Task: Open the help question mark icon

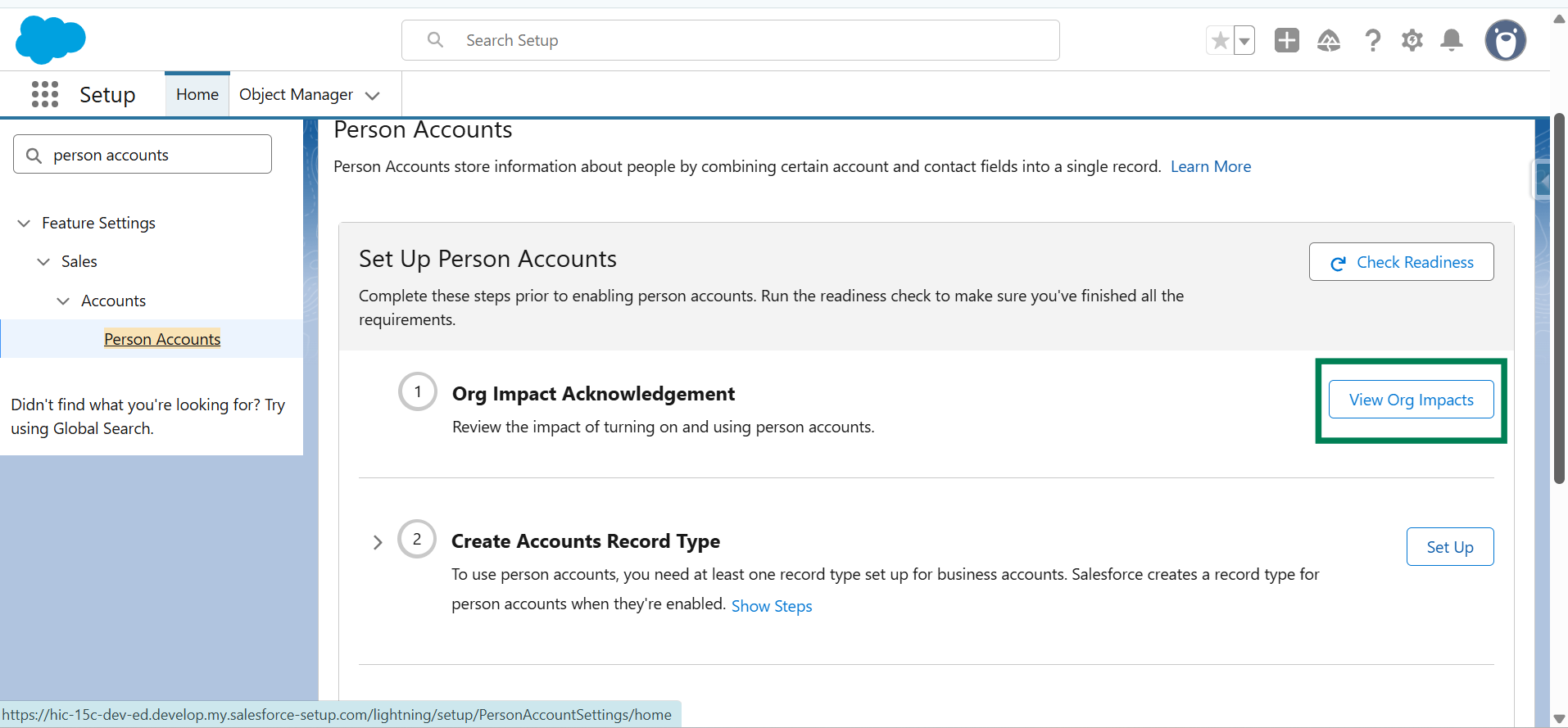Action: point(1372,40)
